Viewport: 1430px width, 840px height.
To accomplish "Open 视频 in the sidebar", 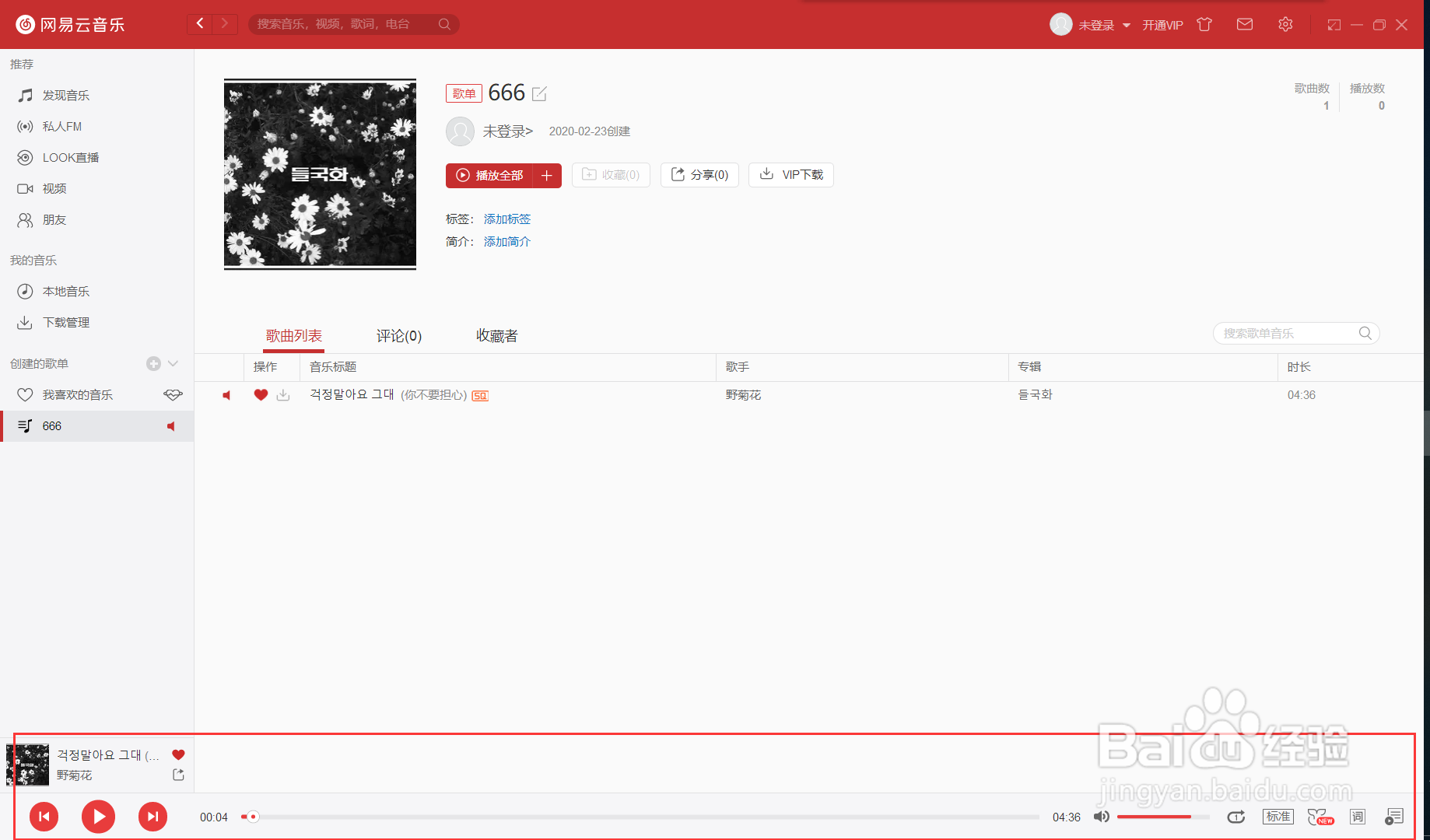I will 96,189.
